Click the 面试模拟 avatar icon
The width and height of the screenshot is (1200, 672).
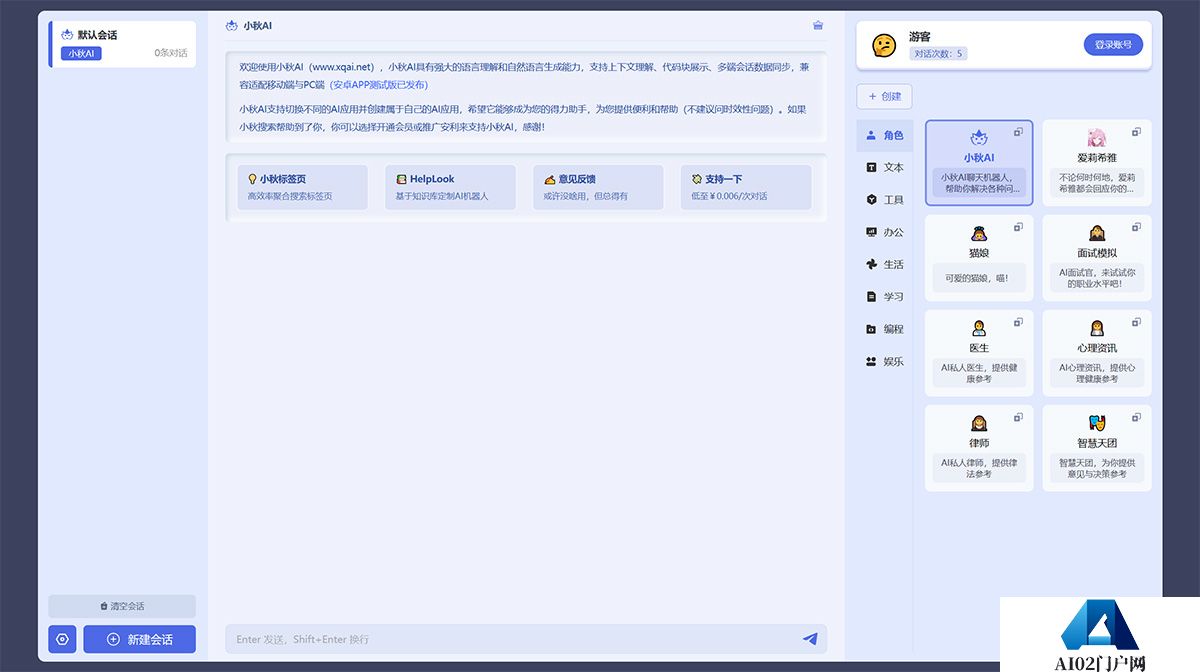(1097, 233)
